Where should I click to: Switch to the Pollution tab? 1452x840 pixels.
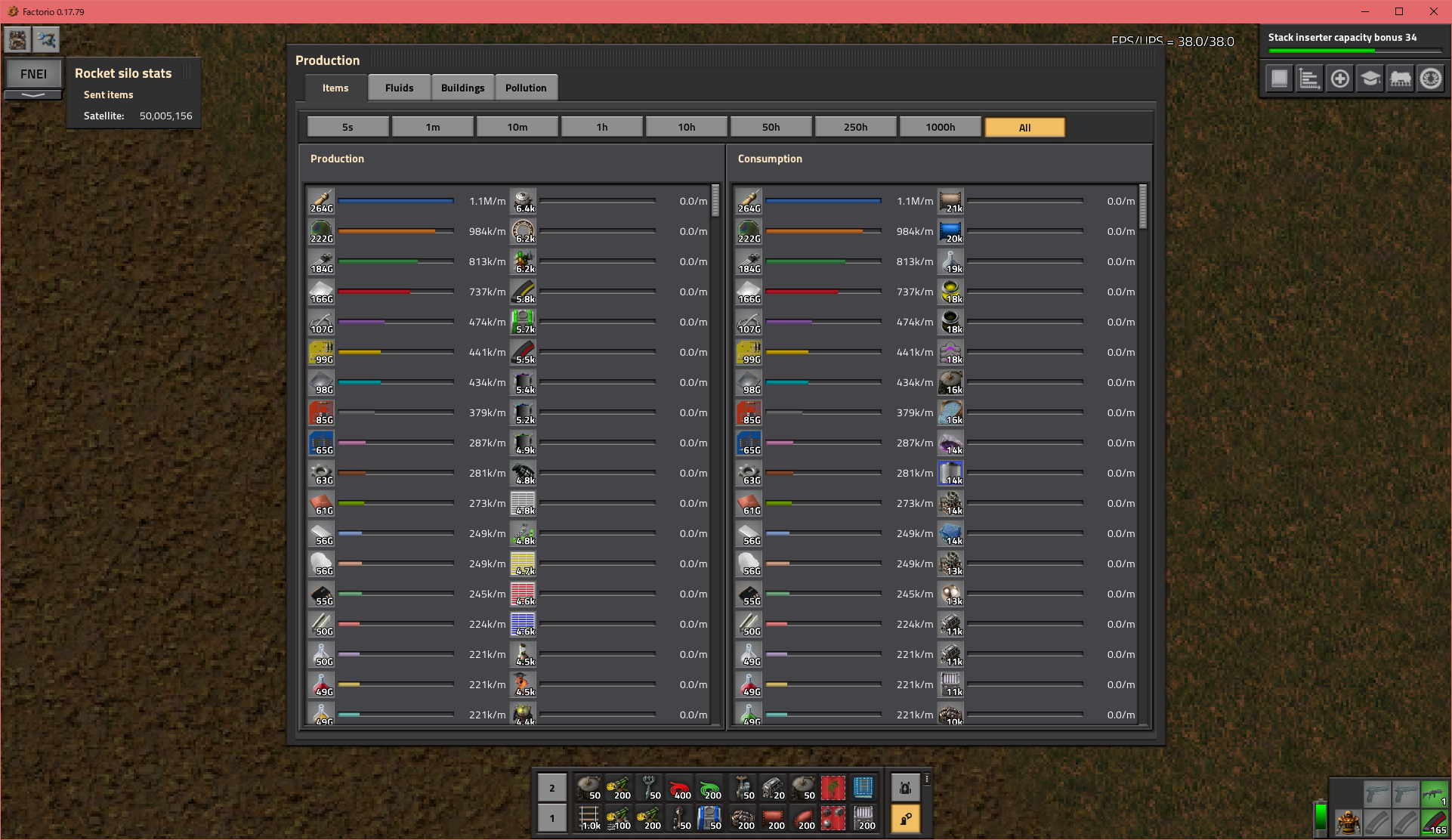point(526,88)
